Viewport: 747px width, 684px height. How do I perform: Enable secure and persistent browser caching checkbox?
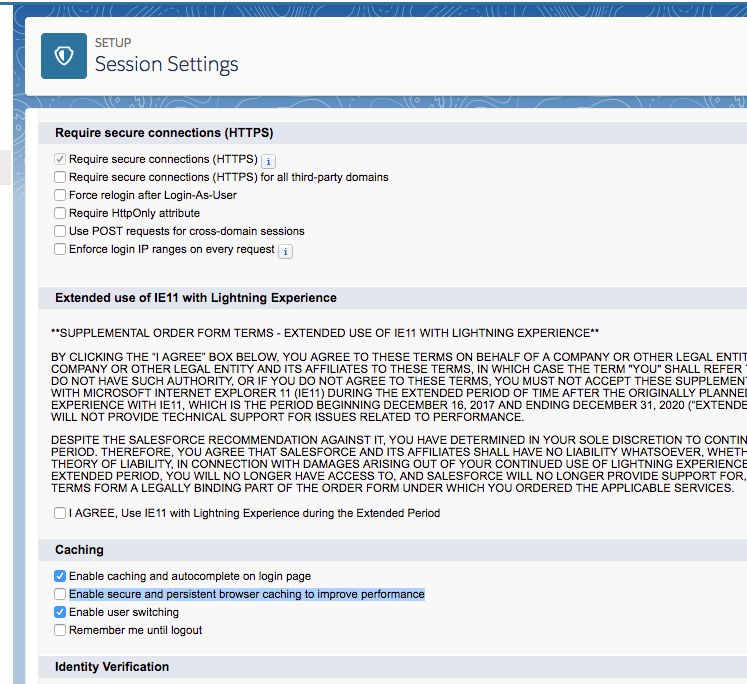tap(60, 594)
